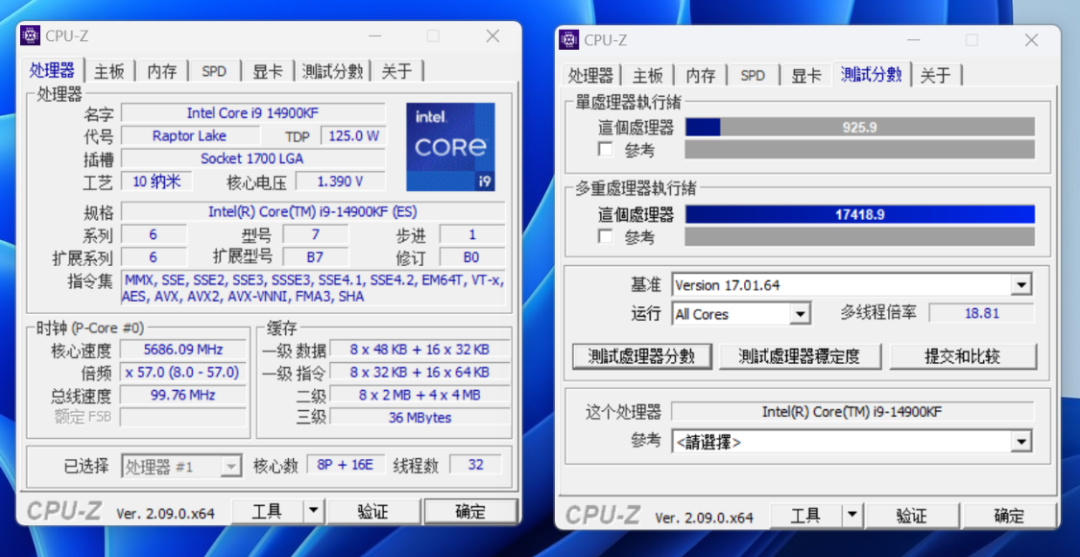Screen dimensions: 1080x557
Task: Select 測試分數 tab in right window
Action: point(872,74)
